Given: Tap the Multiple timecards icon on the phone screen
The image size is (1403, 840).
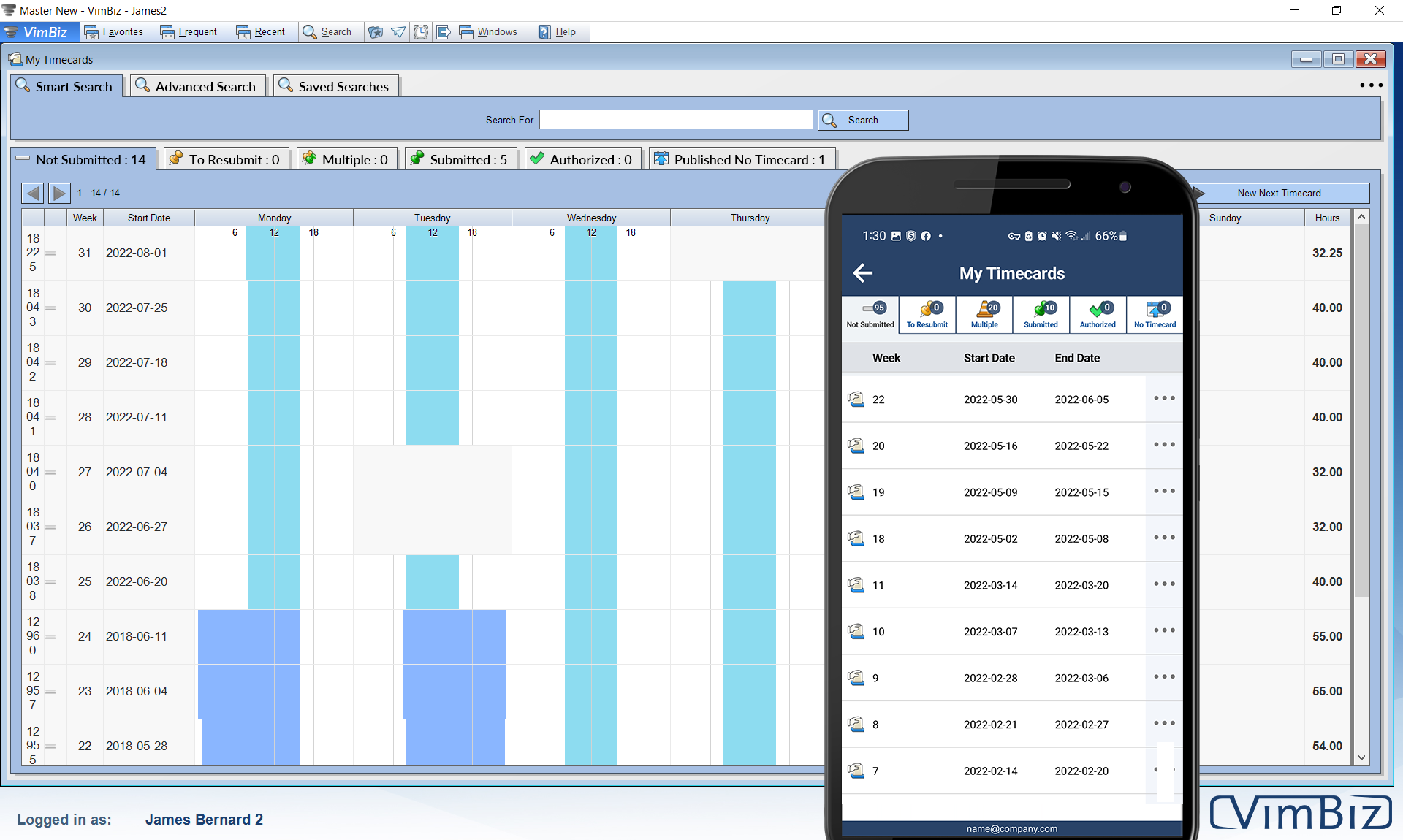Looking at the screenshot, I should pos(984,314).
